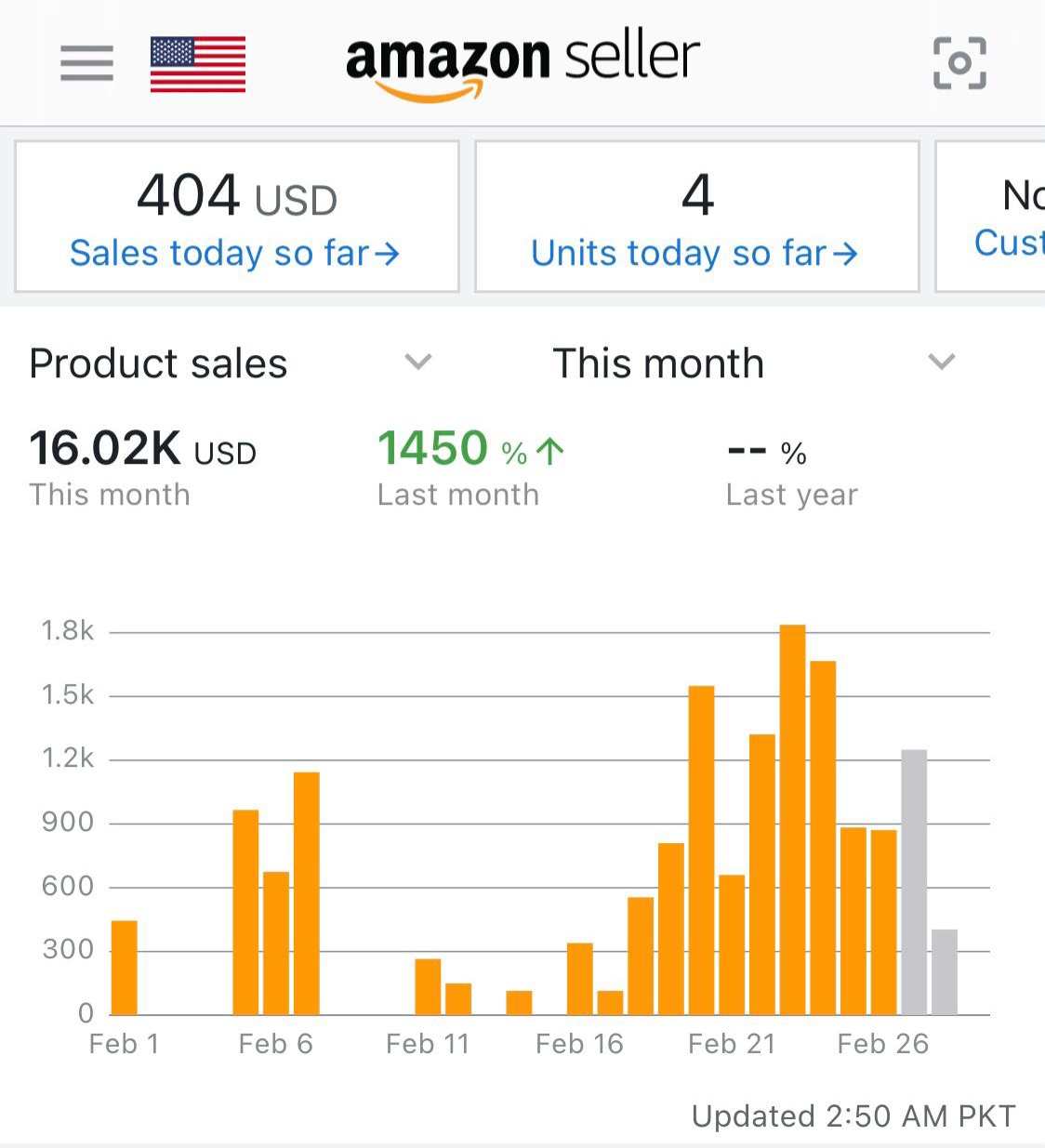Select the short gray bar for today

point(945,971)
